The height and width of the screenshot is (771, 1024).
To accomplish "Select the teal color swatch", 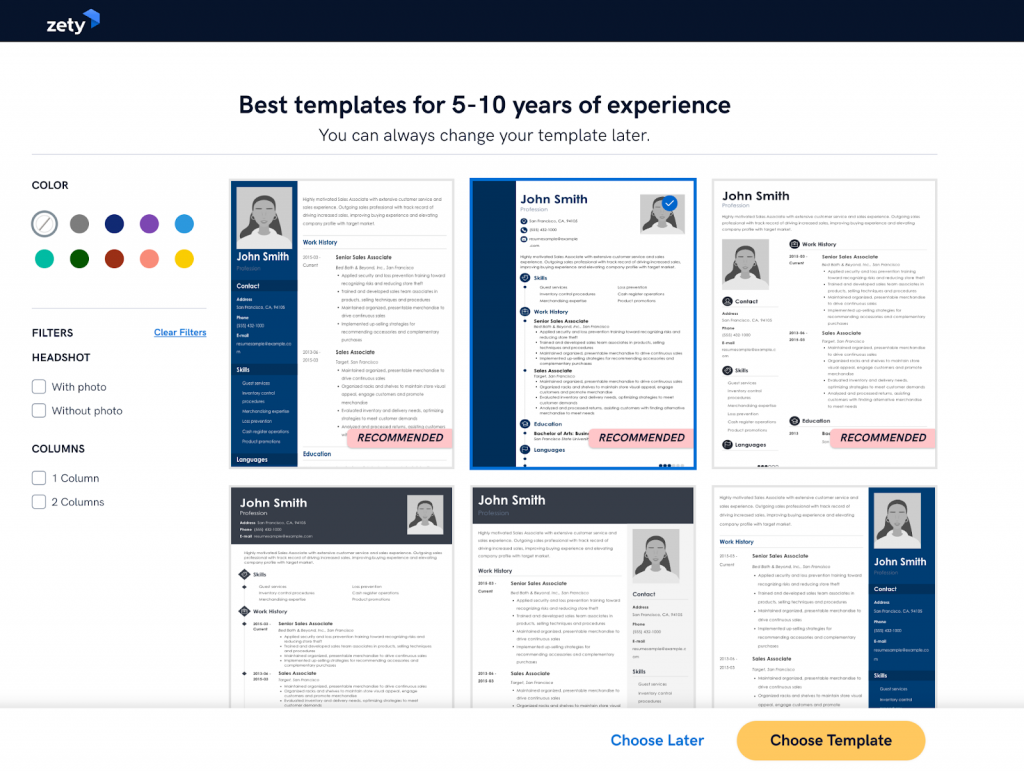I will [44, 258].
